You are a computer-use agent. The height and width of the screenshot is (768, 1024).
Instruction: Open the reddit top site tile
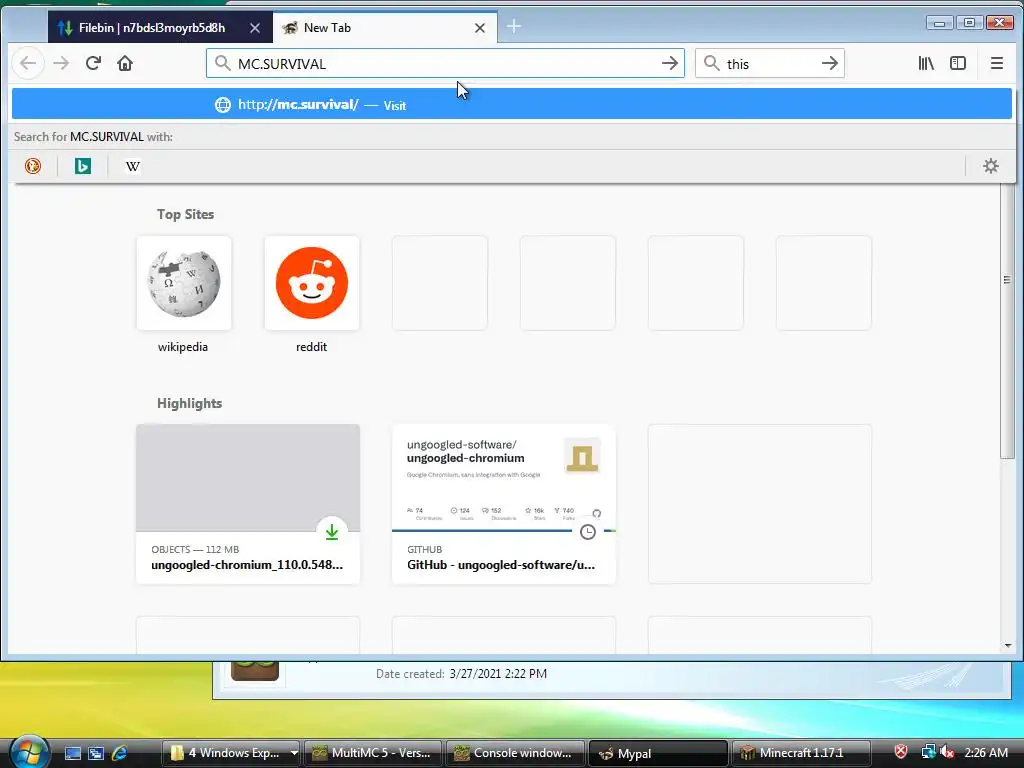pyautogui.click(x=312, y=283)
